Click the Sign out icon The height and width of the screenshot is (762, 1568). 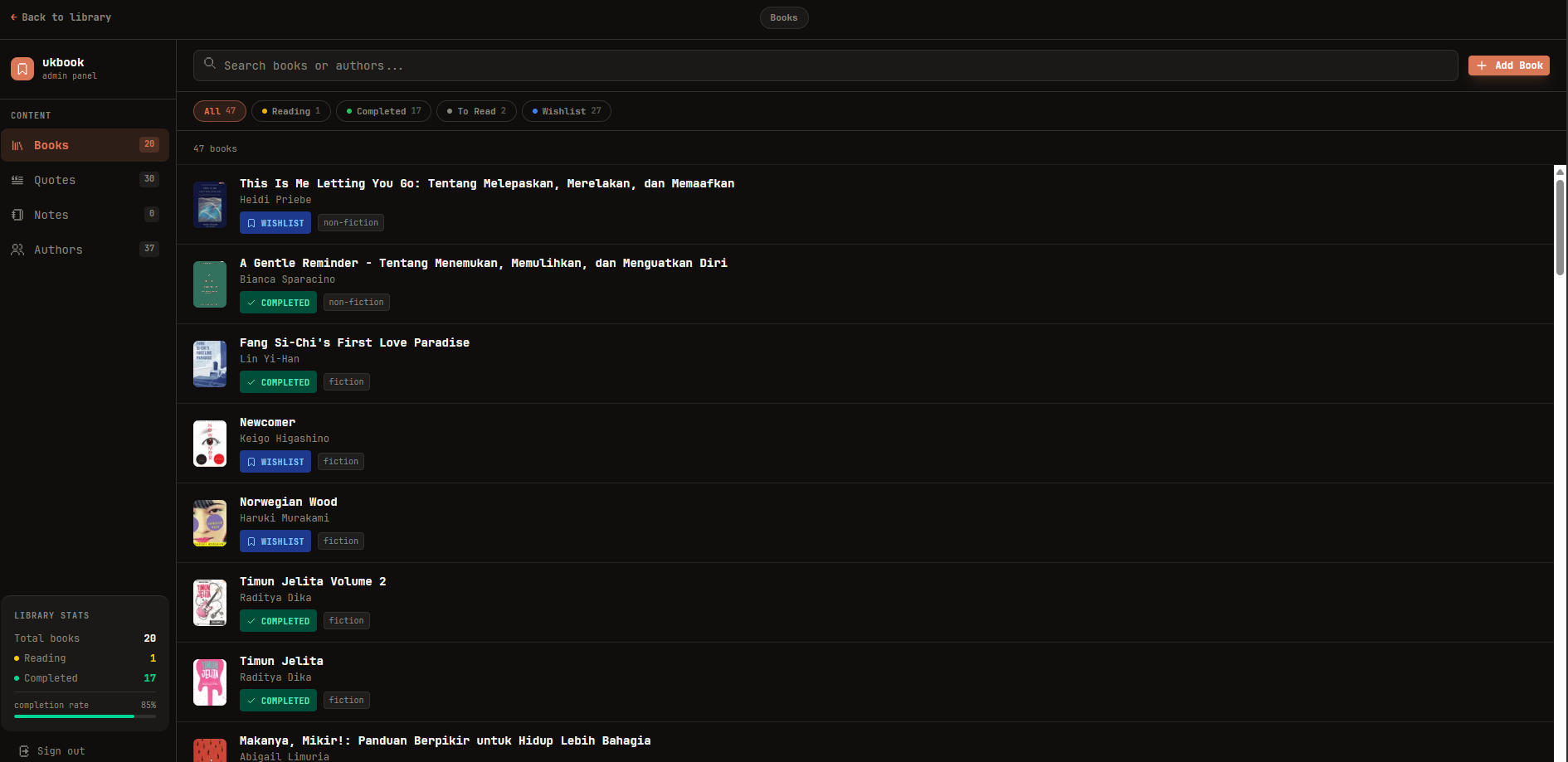coord(24,751)
